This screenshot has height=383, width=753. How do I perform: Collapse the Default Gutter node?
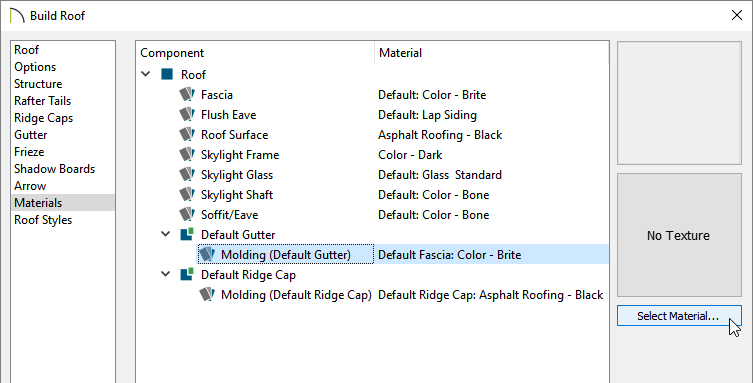click(x=166, y=234)
